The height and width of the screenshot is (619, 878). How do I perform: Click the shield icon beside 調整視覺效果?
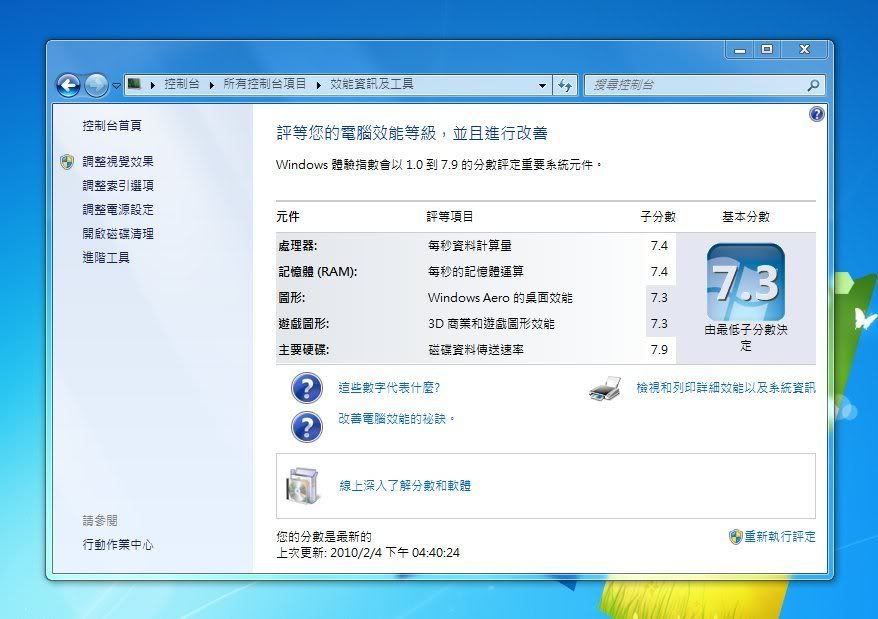click(x=67, y=162)
